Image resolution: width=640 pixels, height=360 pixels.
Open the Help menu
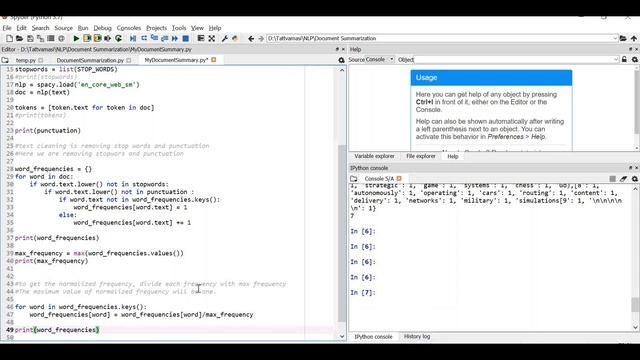[215, 28]
